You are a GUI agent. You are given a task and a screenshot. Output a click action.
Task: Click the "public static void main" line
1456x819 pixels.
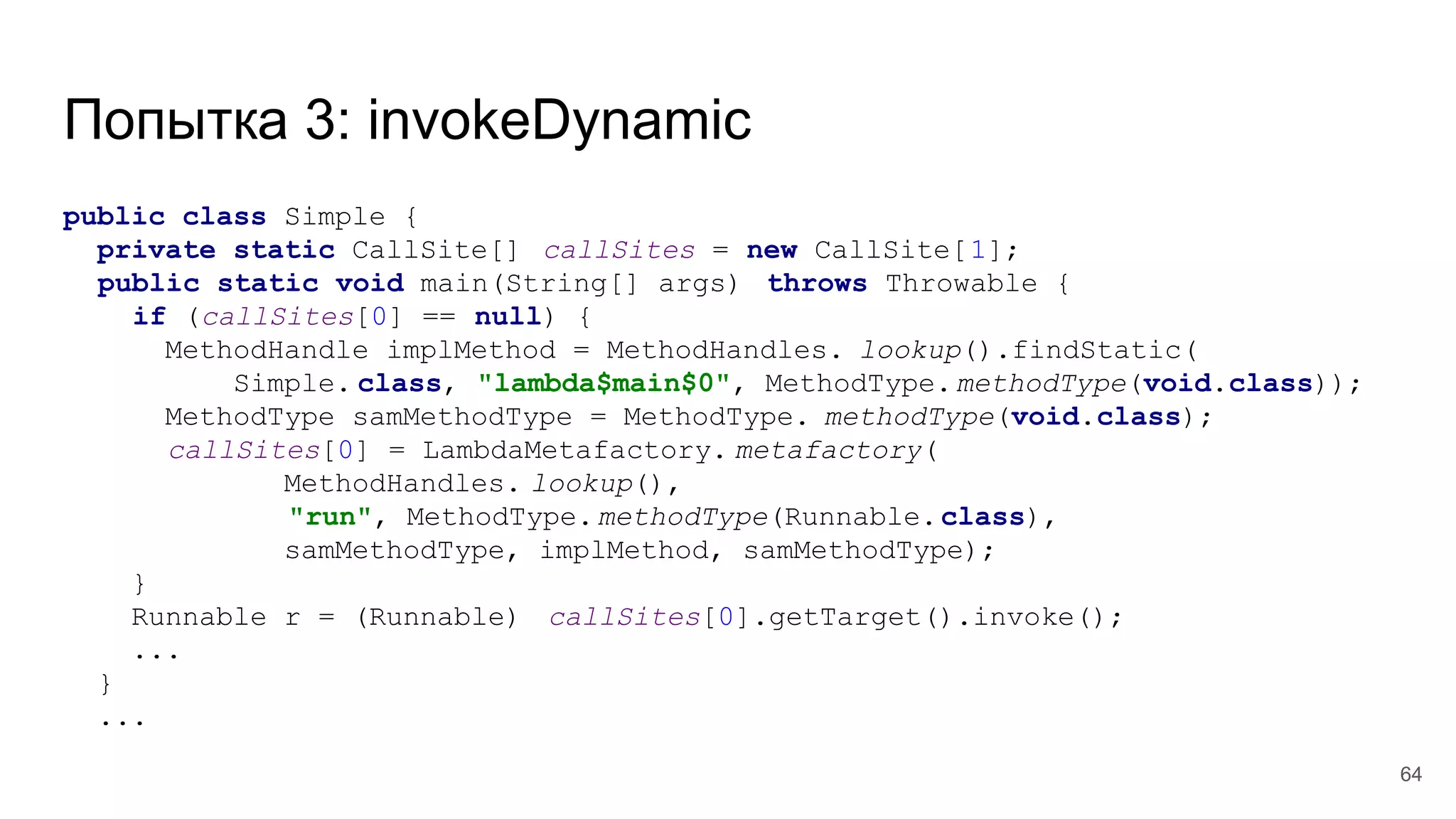click(583, 284)
